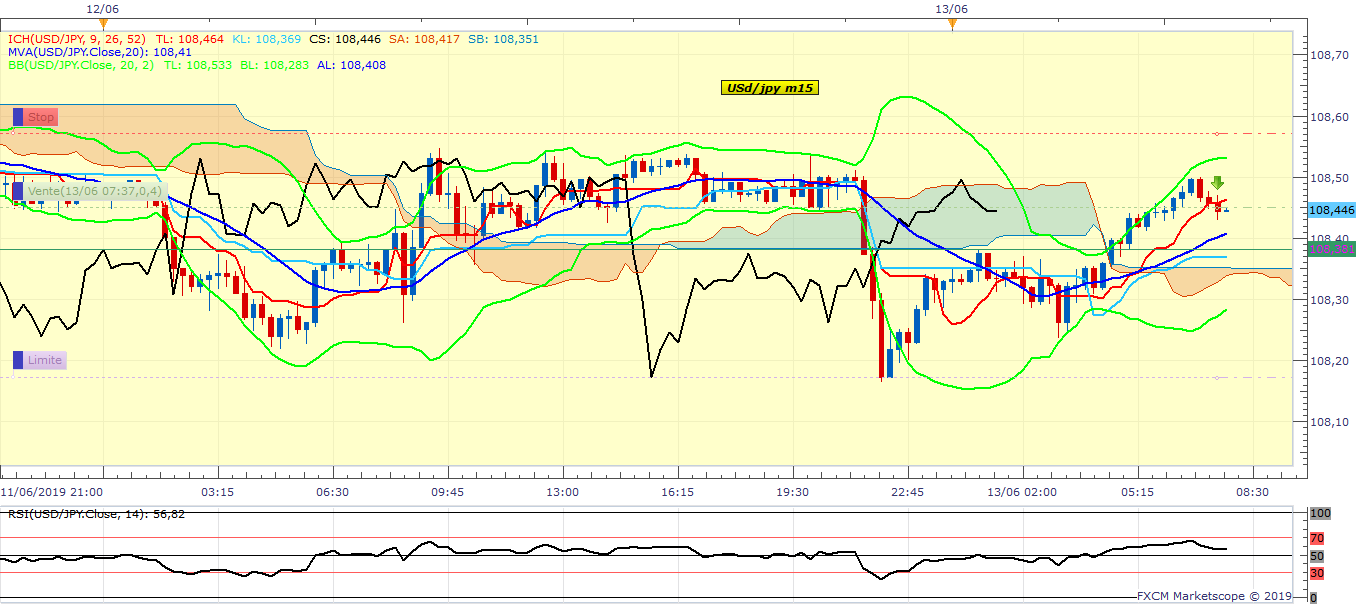Click the FXCM Marketscope copyright text

1220,596
